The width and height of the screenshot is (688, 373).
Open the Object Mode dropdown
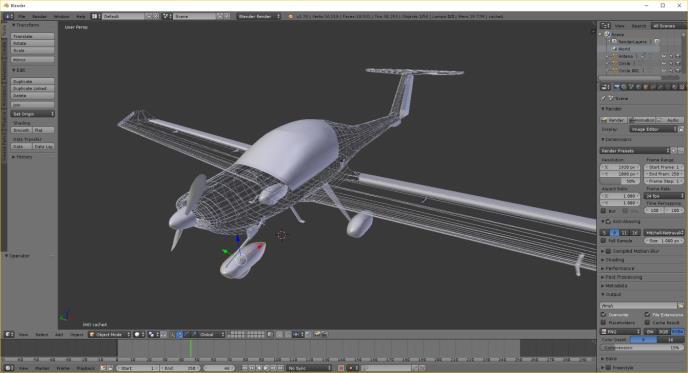click(x=109, y=334)
